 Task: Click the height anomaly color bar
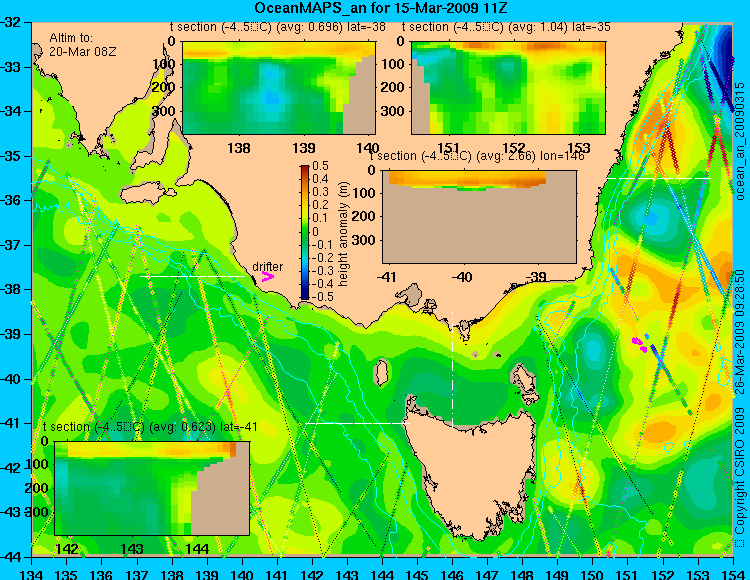(305, 232)
